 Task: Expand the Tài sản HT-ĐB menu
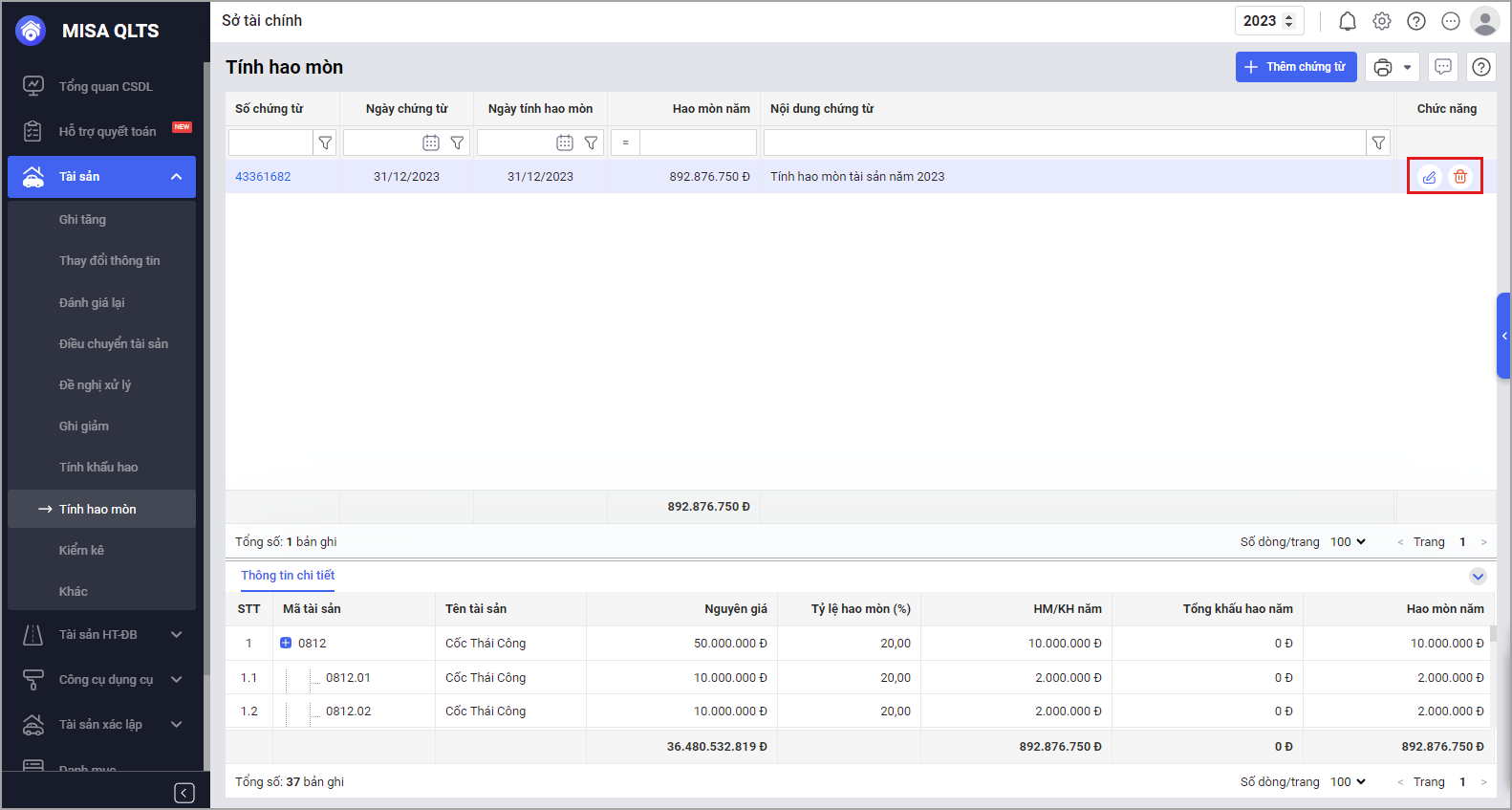pos(177,634)
